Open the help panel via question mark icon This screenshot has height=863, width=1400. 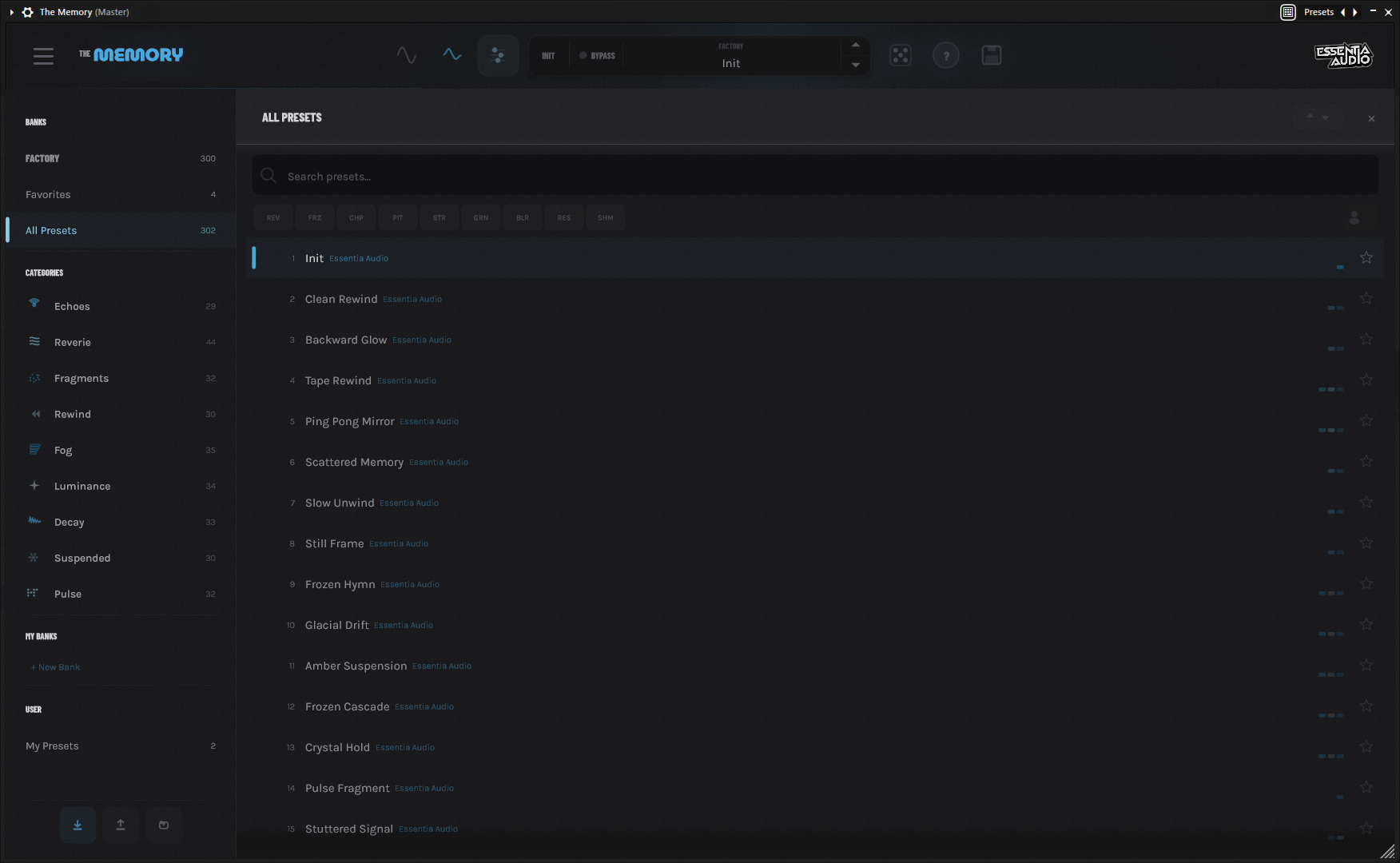946,55
